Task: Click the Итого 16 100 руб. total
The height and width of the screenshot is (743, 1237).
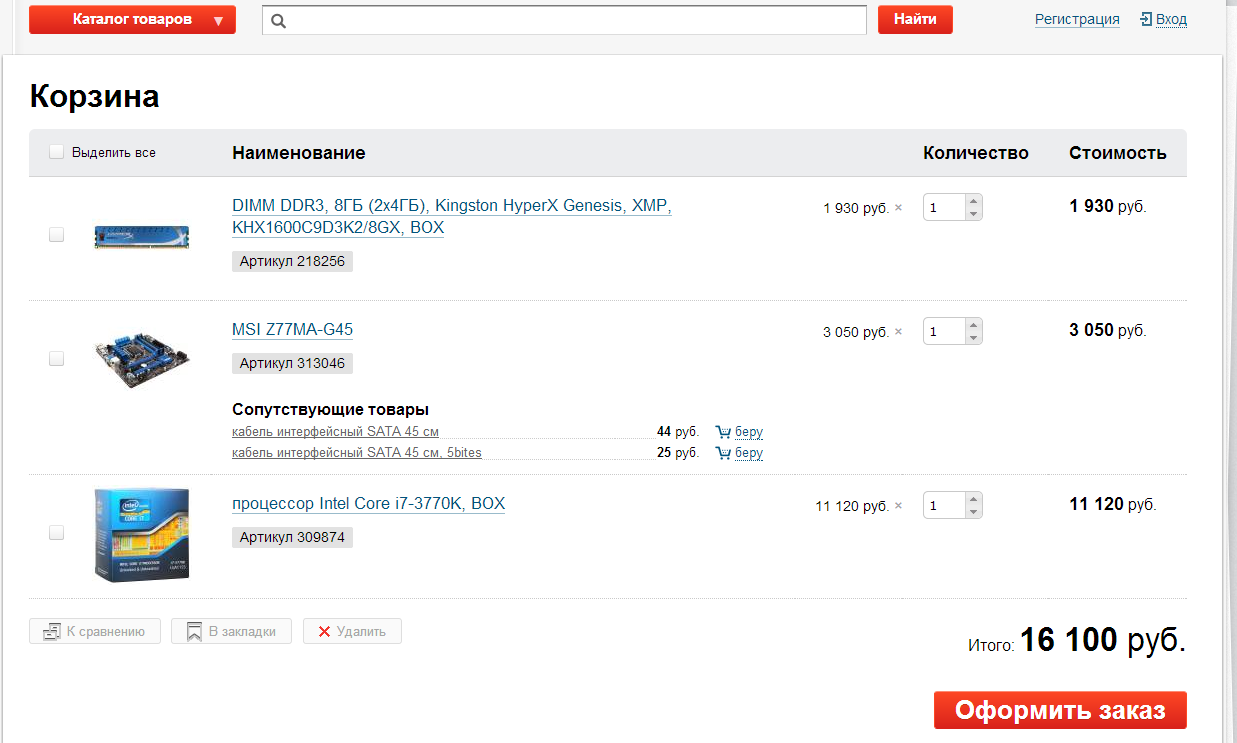Action: (1077, 641)
